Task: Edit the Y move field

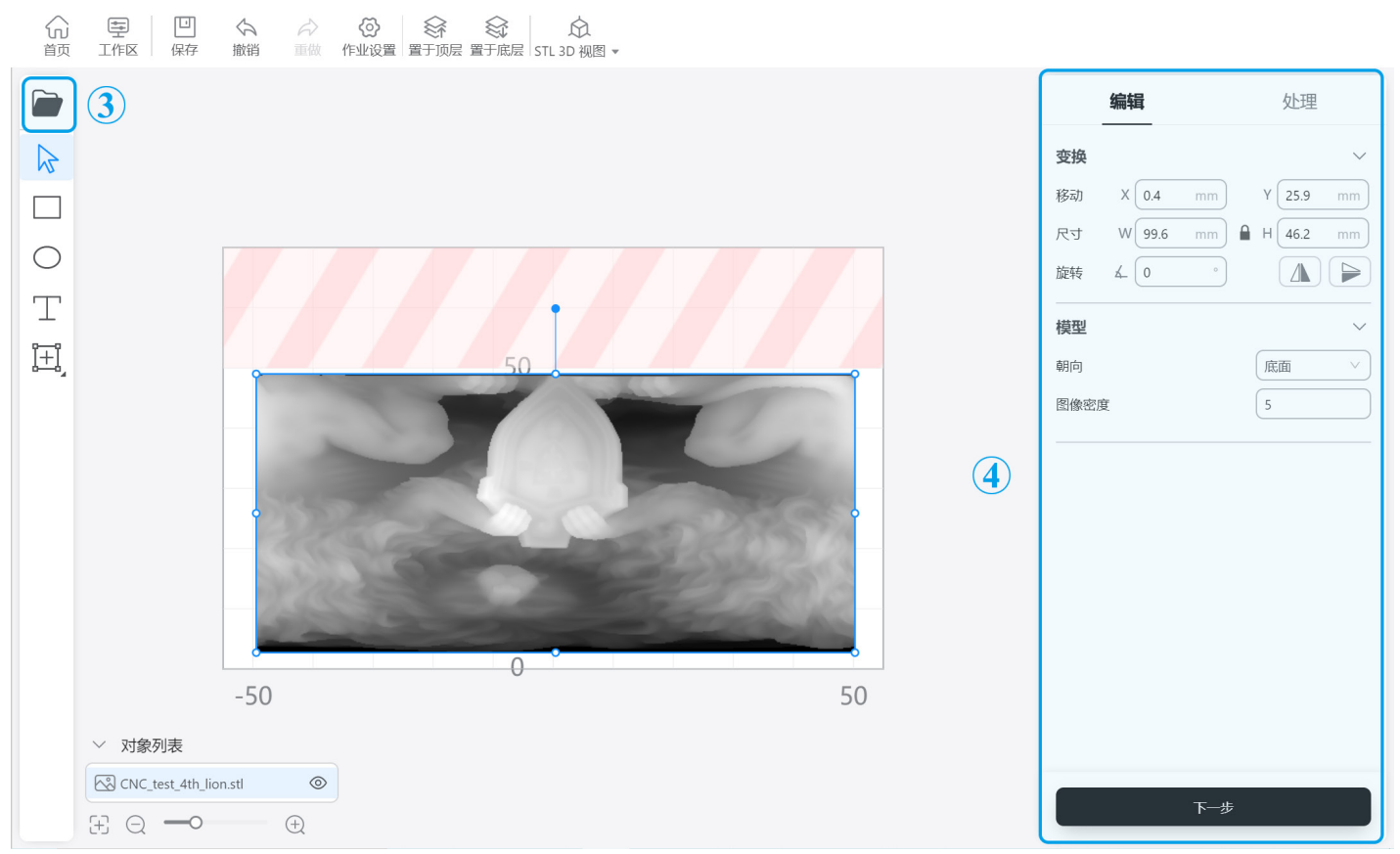Action: 1323,196
